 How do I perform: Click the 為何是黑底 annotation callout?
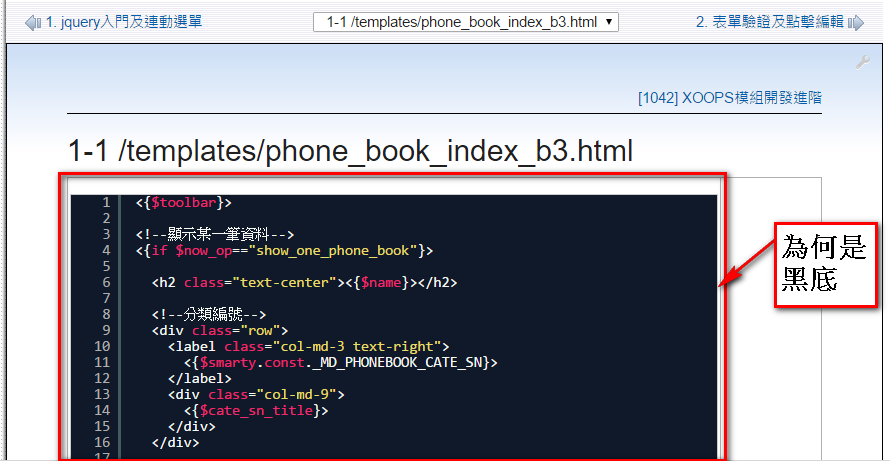pyautogui.click(x=823, y=264)
